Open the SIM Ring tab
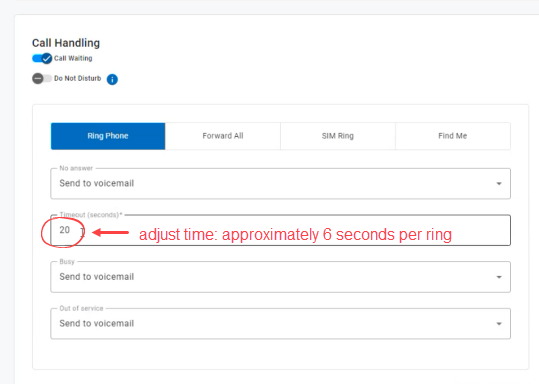539x384 pixels. (x=338, y=136)
